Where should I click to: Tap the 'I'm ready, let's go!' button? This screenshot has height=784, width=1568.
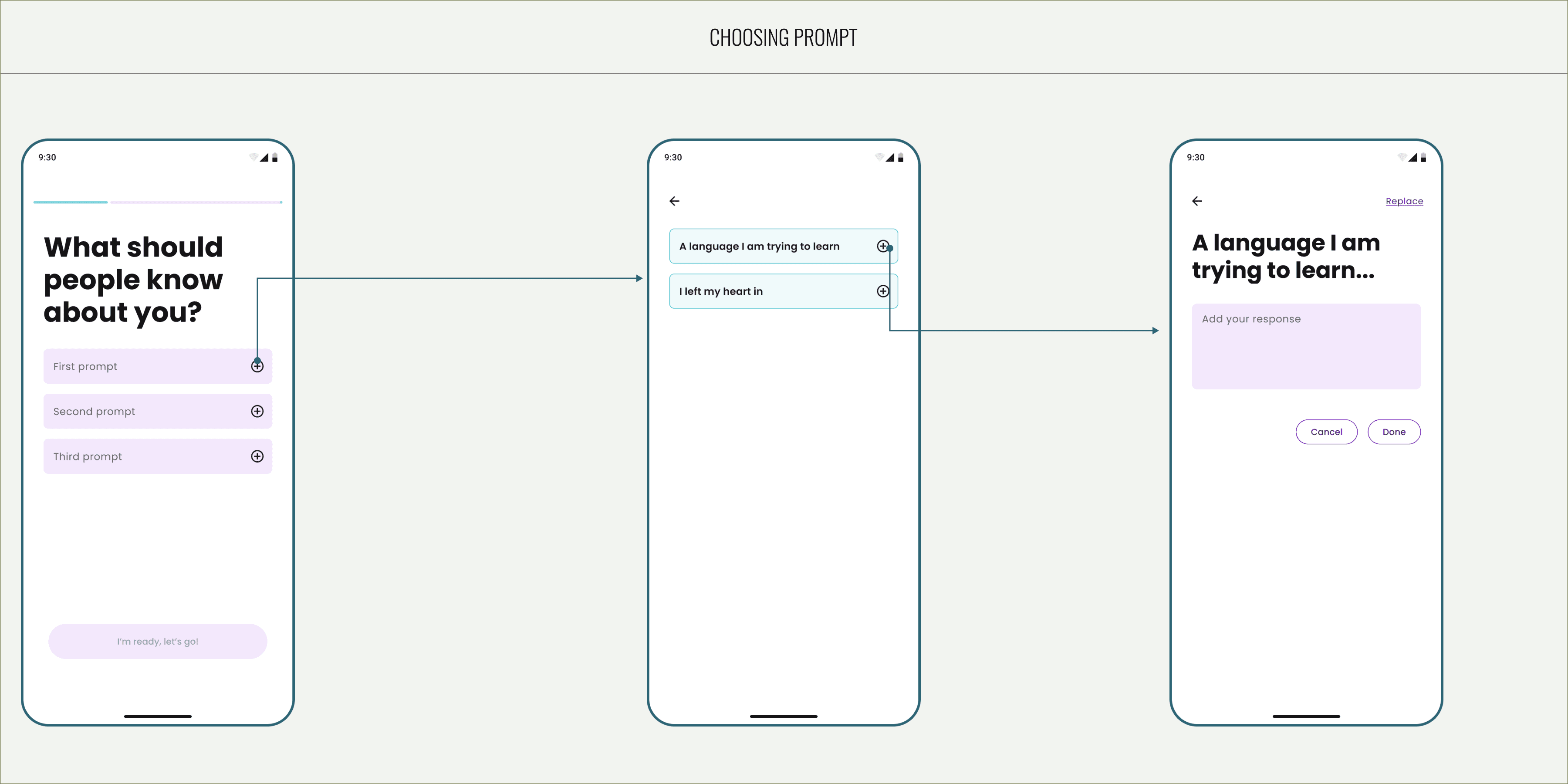[158, 642]
